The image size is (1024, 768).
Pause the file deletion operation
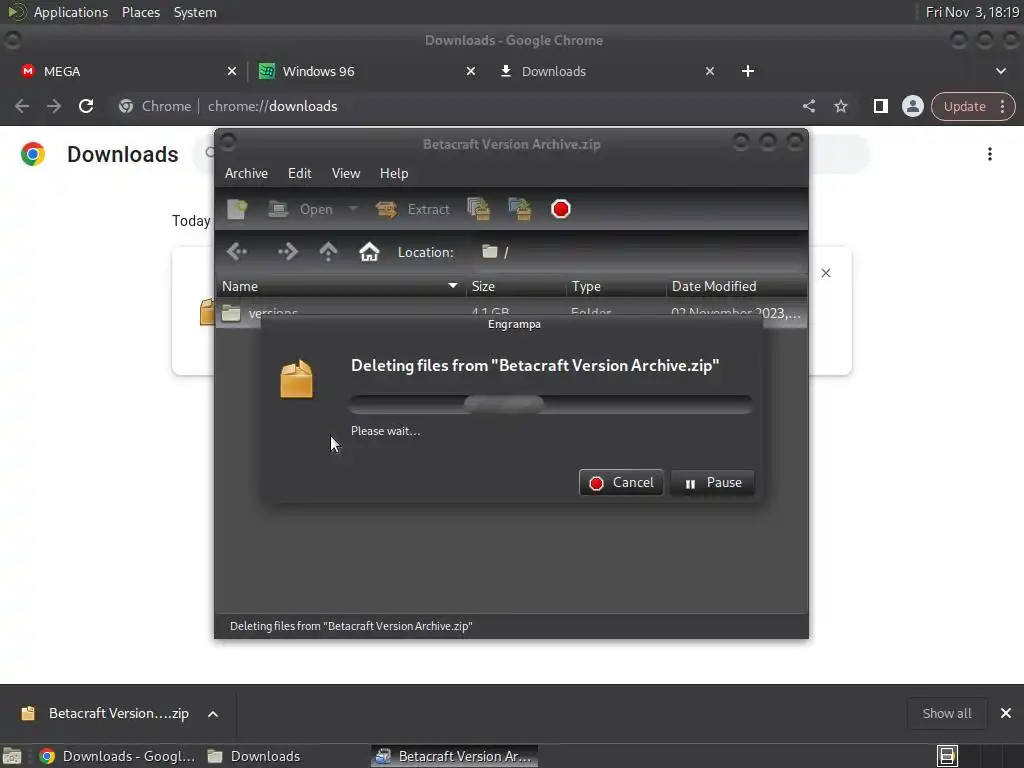(712, 483)
